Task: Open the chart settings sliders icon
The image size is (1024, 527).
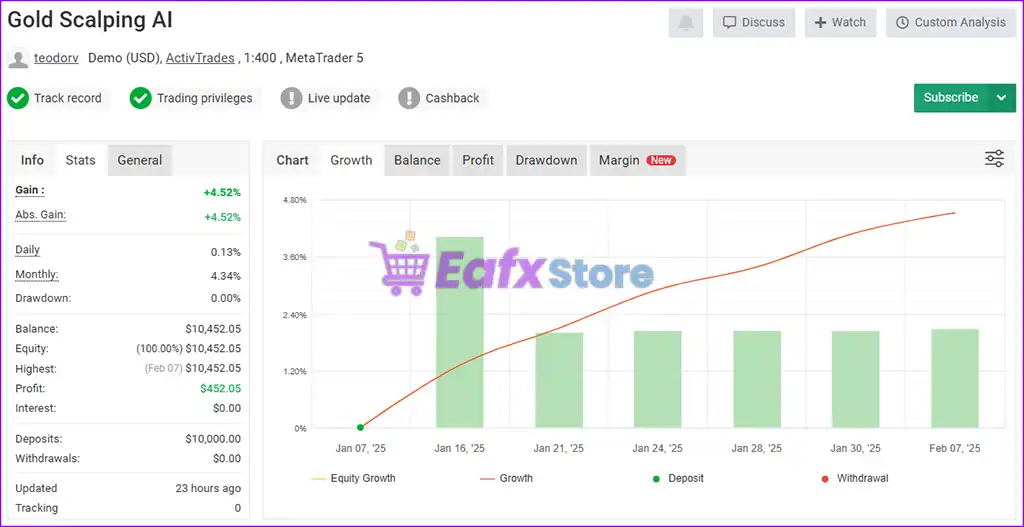Action: [x=994, y=159]
